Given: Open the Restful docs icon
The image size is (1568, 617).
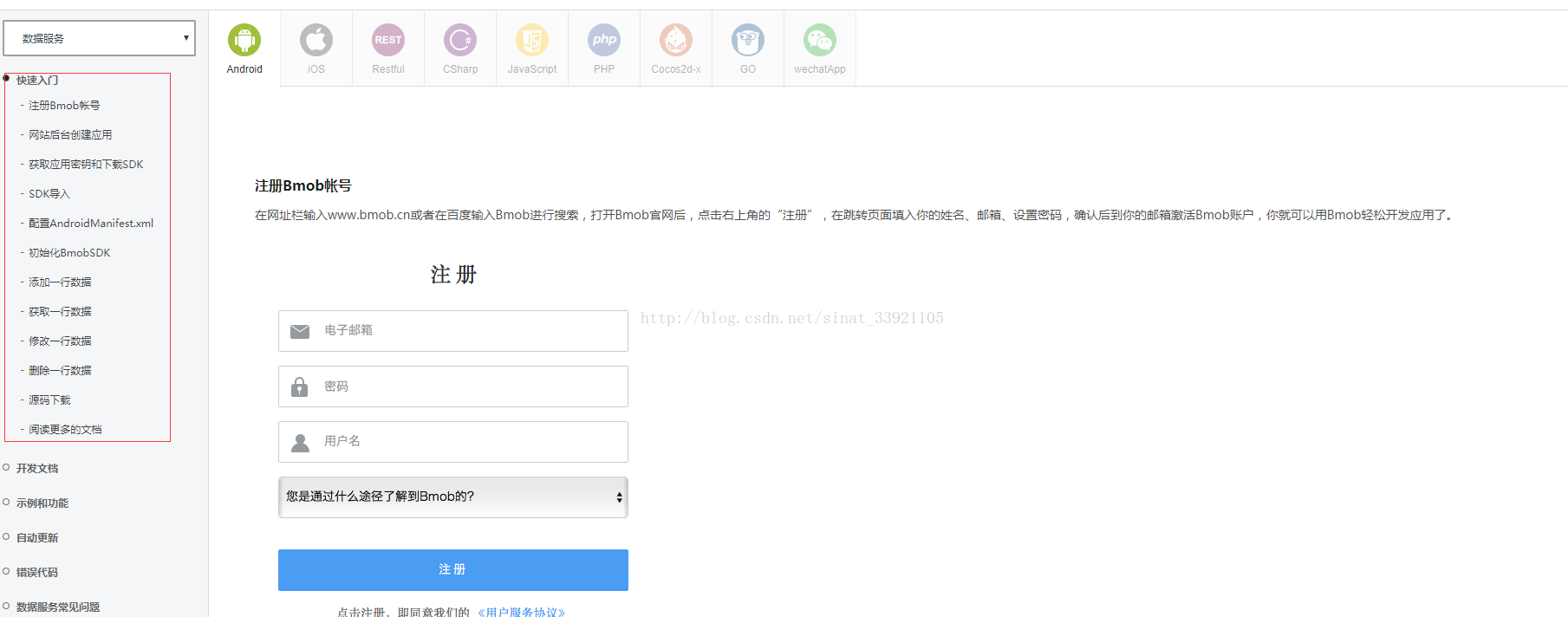Looking at the screenshot, I should coord(388,40).
